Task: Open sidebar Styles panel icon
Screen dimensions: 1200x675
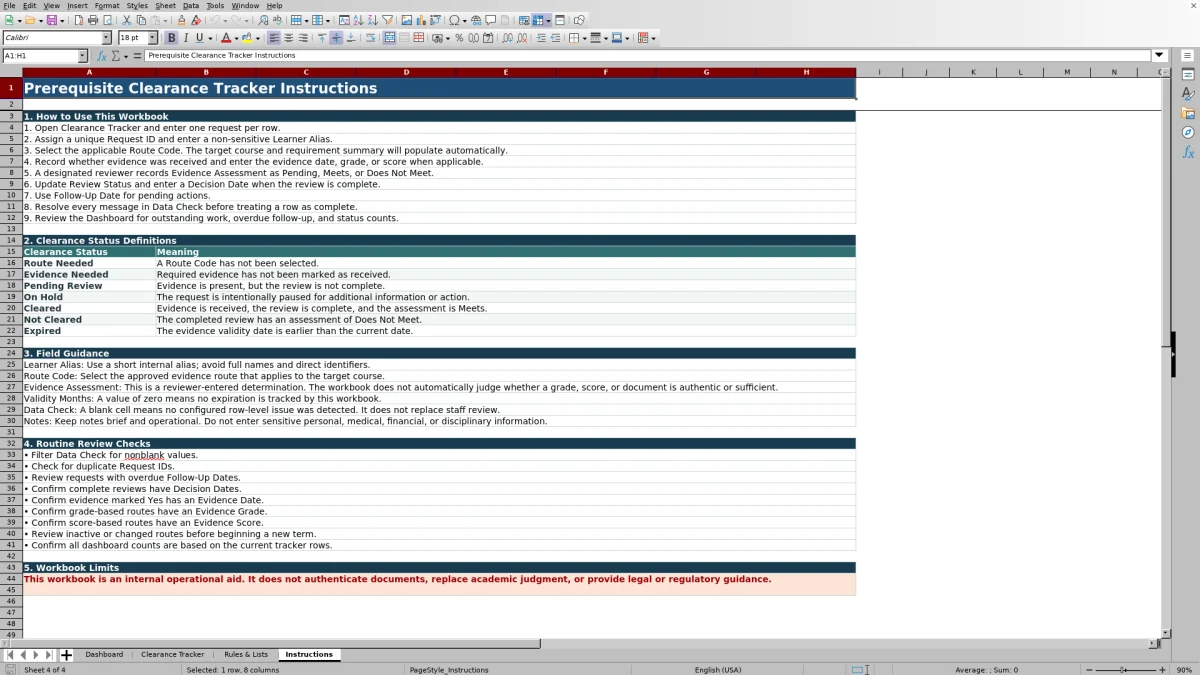Action: tap(1188, 94)
